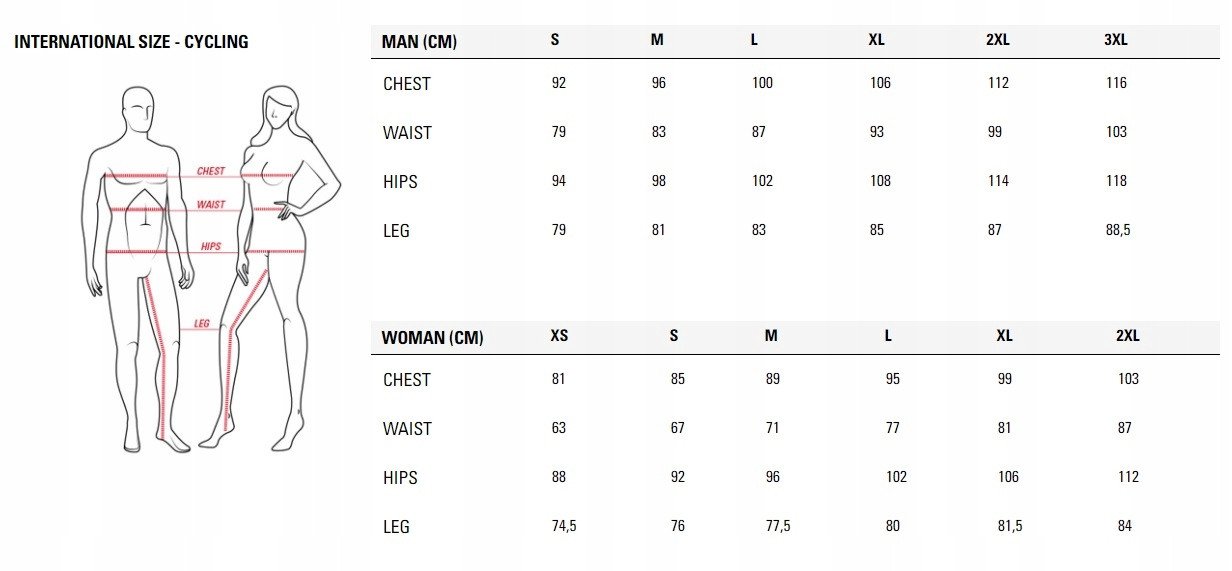The height and width of the screenshot is (571, 1232).
Task: Click the women's waist value 63
Action: click(x=558, y=428)
